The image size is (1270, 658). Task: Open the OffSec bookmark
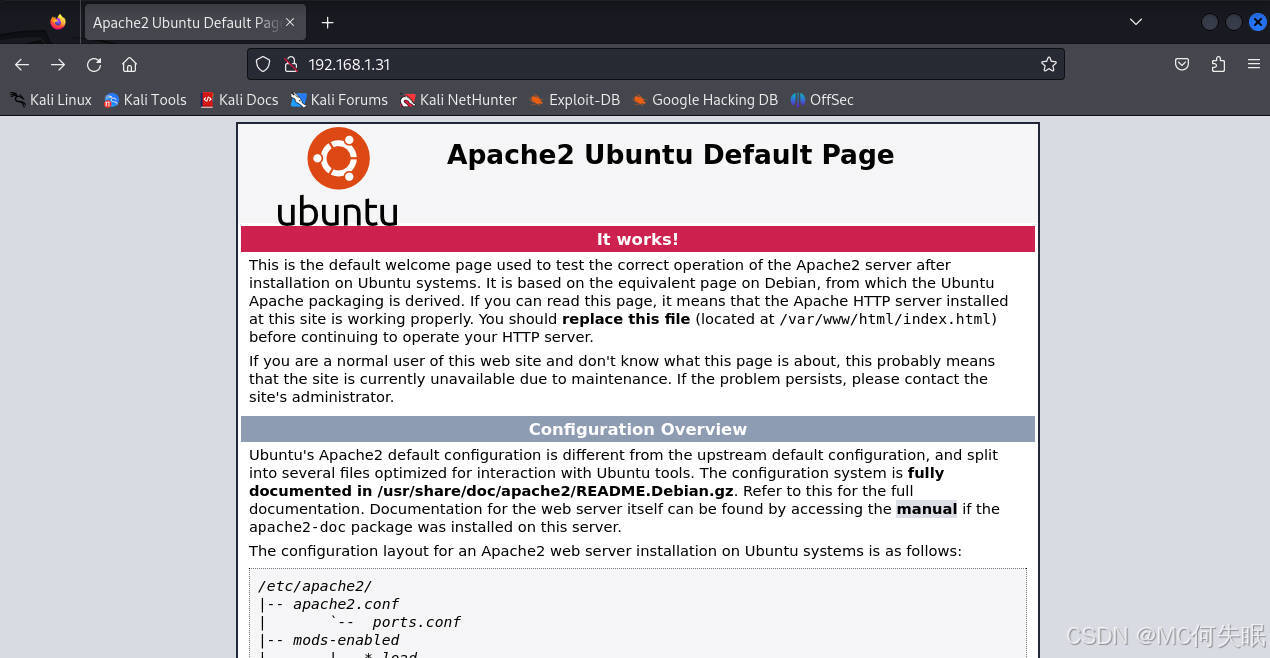[x=821, y=99]
